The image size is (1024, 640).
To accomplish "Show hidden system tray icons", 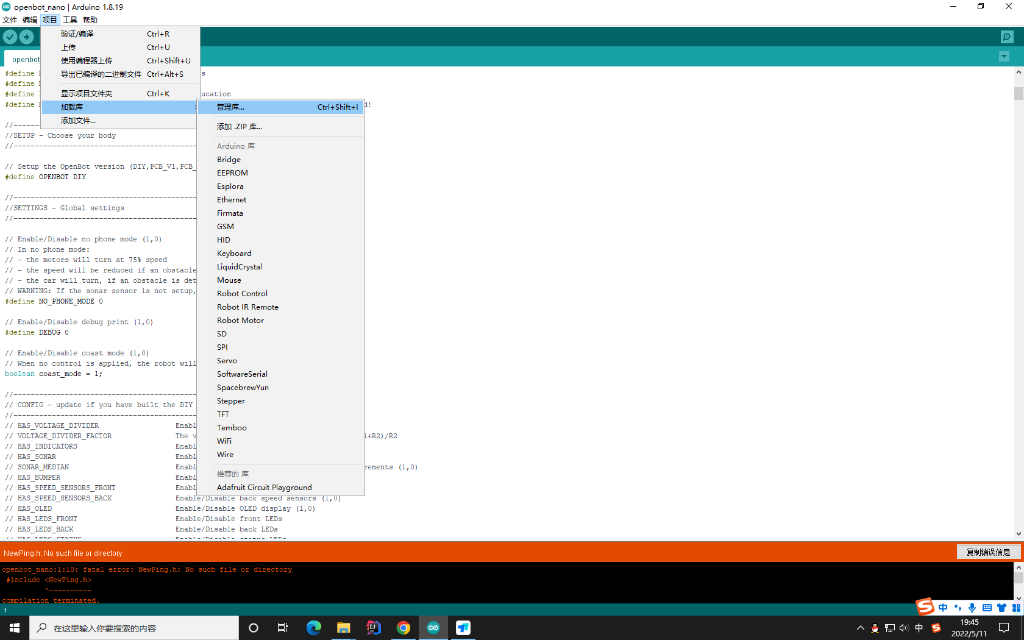I will [860, 628].
